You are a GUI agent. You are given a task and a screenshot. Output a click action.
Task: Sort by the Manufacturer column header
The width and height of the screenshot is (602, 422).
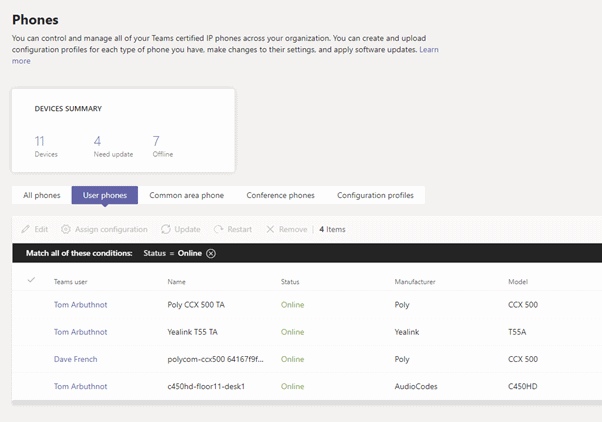pos(421,282)
